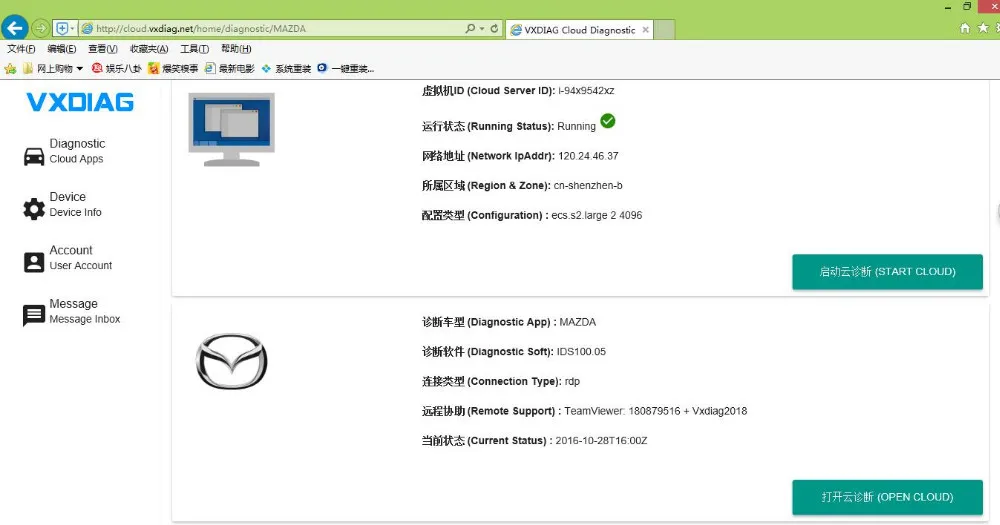Open favorites star icon
Viewport: 1000px width, 525px height.
click(983, 28)
